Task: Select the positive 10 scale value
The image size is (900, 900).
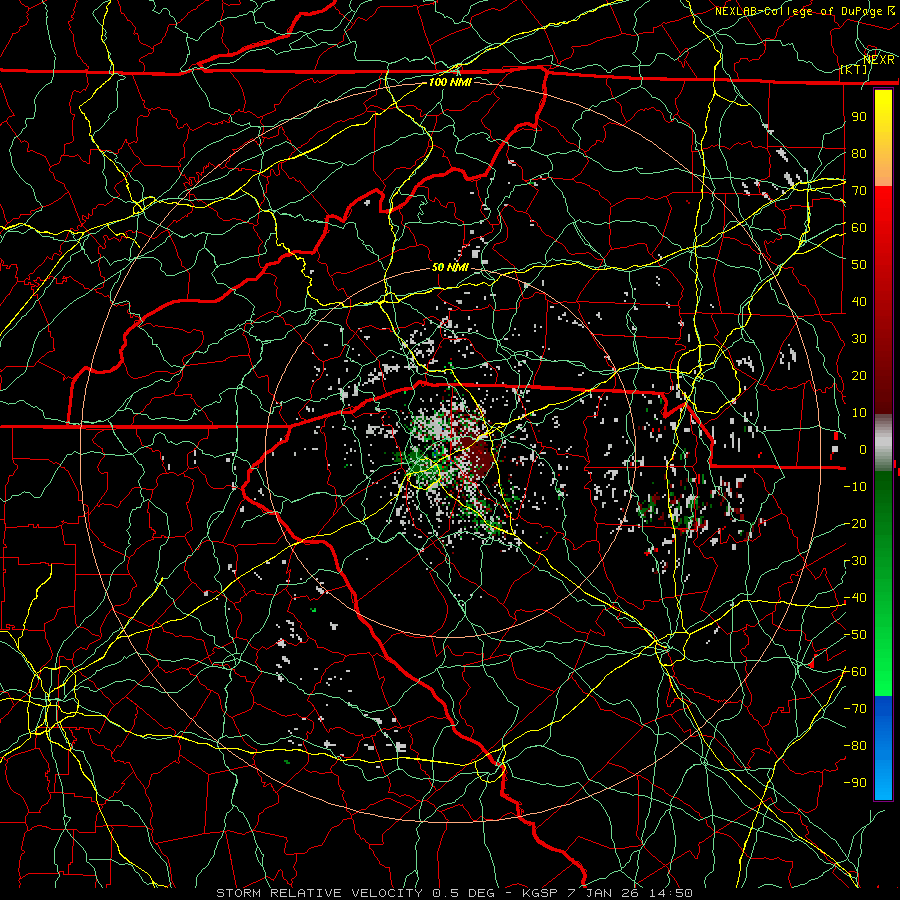Action: 859,413
